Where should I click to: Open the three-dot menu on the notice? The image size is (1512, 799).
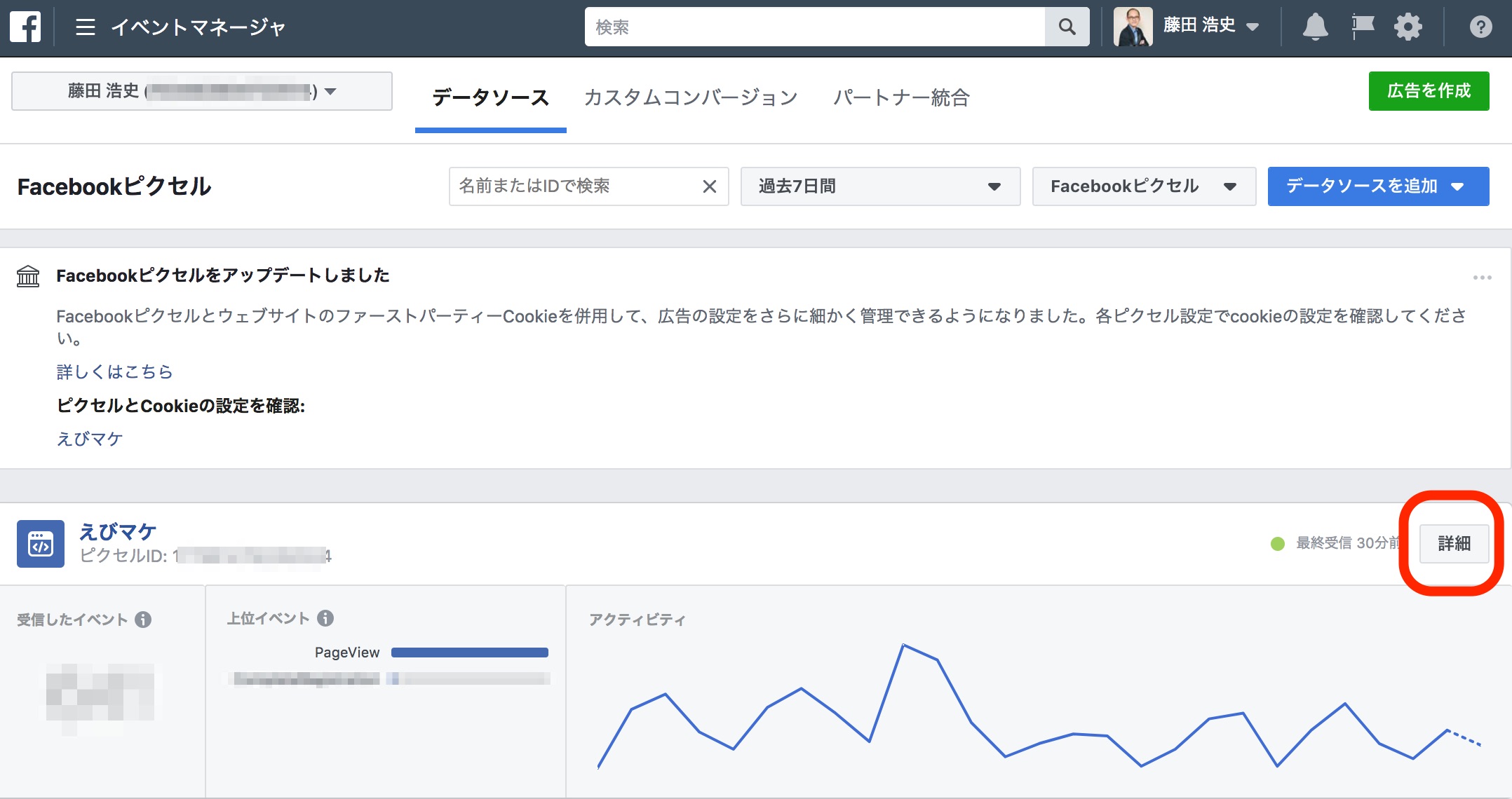(x=1483, y=278)
